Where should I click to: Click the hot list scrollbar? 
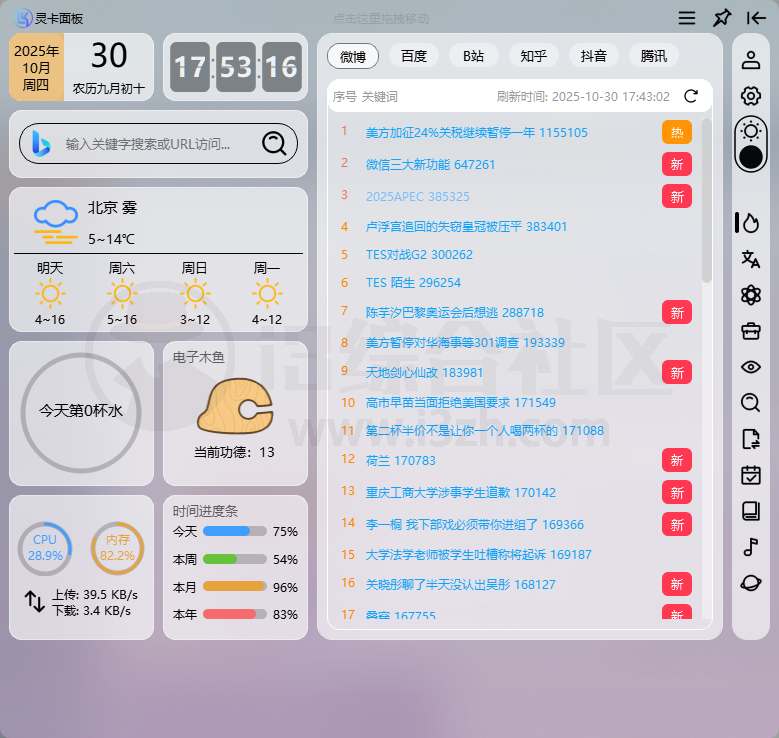coord(706,201)
